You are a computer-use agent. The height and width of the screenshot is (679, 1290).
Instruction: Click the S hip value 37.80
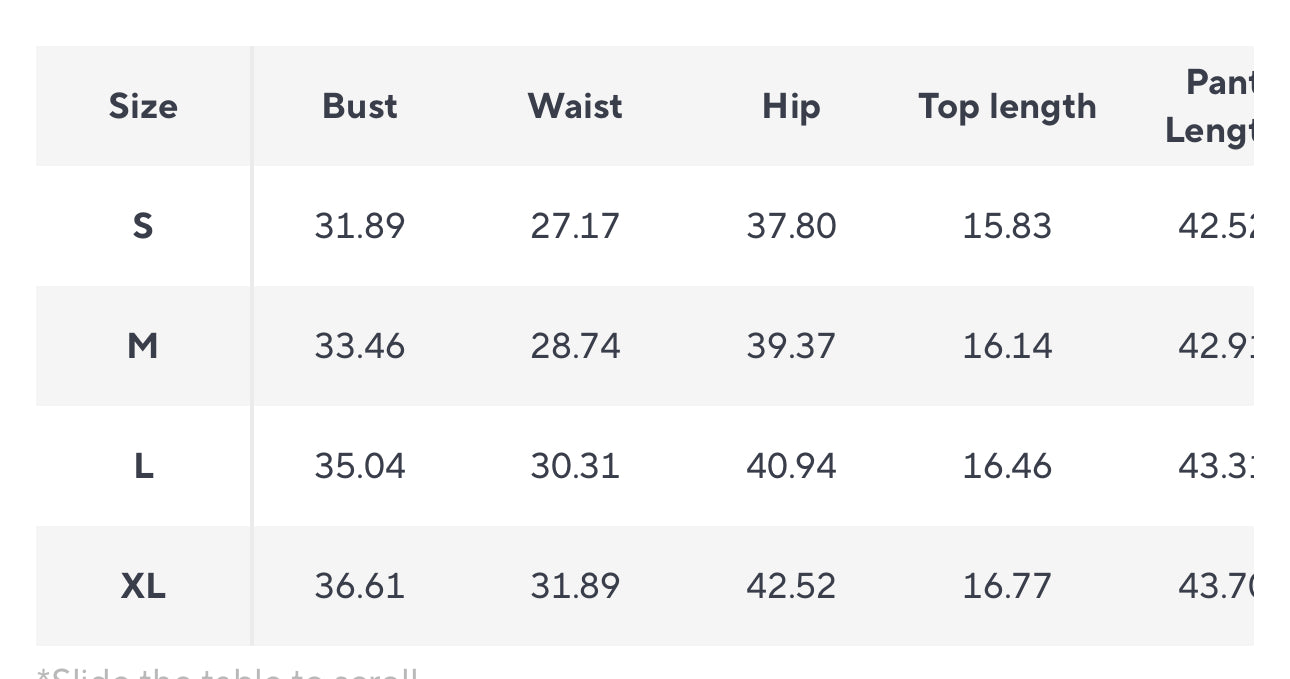(791, 226)
